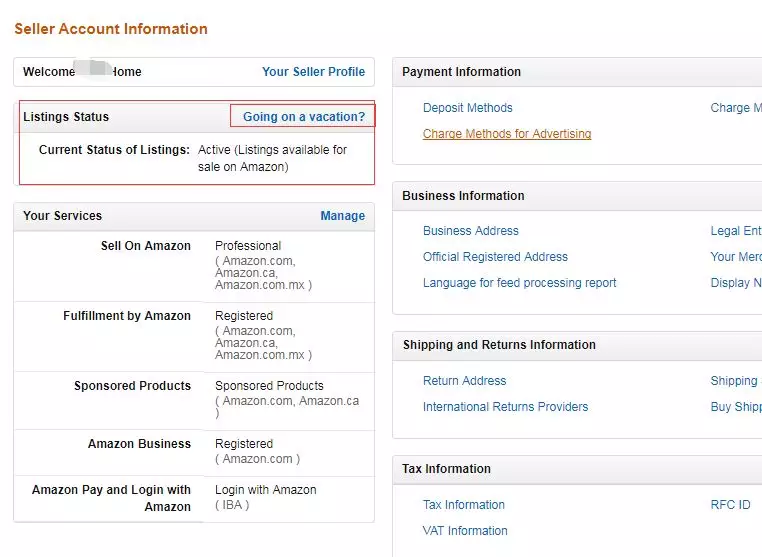Click the Going on a vacation link
The image size is (762, 557).
click(x=303, y=117)
